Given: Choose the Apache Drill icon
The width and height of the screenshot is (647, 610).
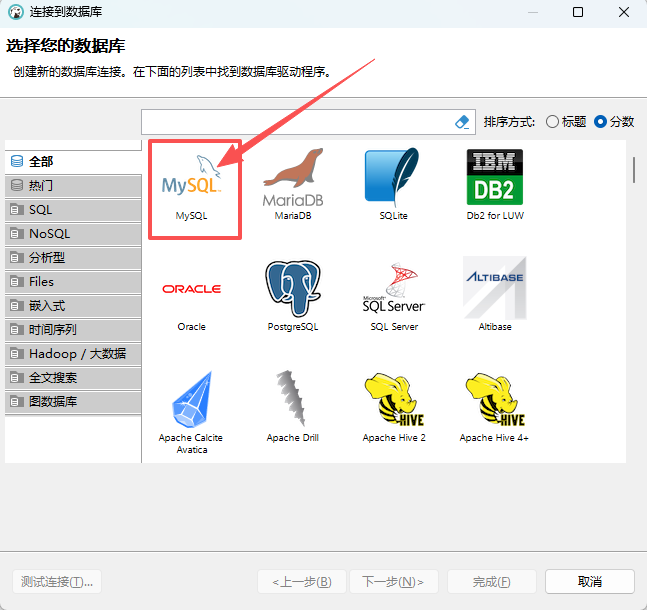Looking at the screenshot, I should tap(291, 398).
